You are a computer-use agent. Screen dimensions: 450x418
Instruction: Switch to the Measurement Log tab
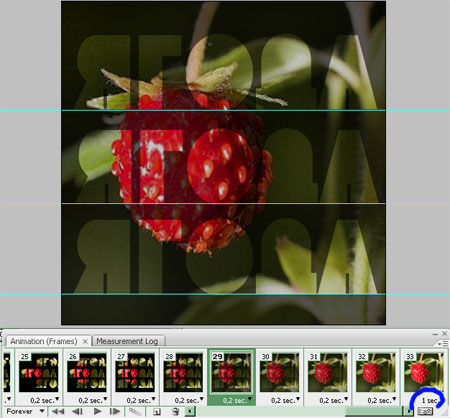[x=127, y=341]
